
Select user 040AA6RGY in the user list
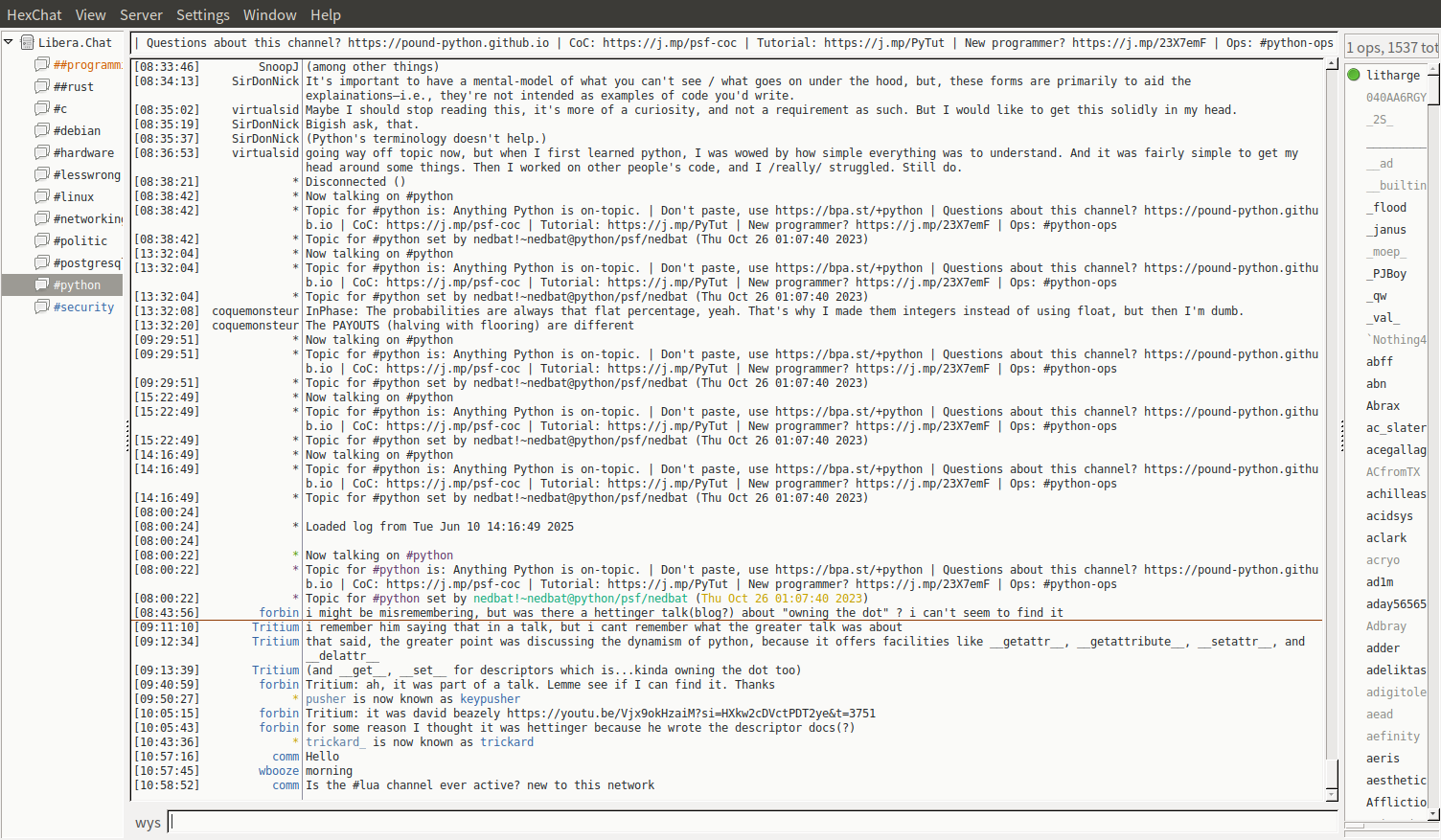(1396, 97)
